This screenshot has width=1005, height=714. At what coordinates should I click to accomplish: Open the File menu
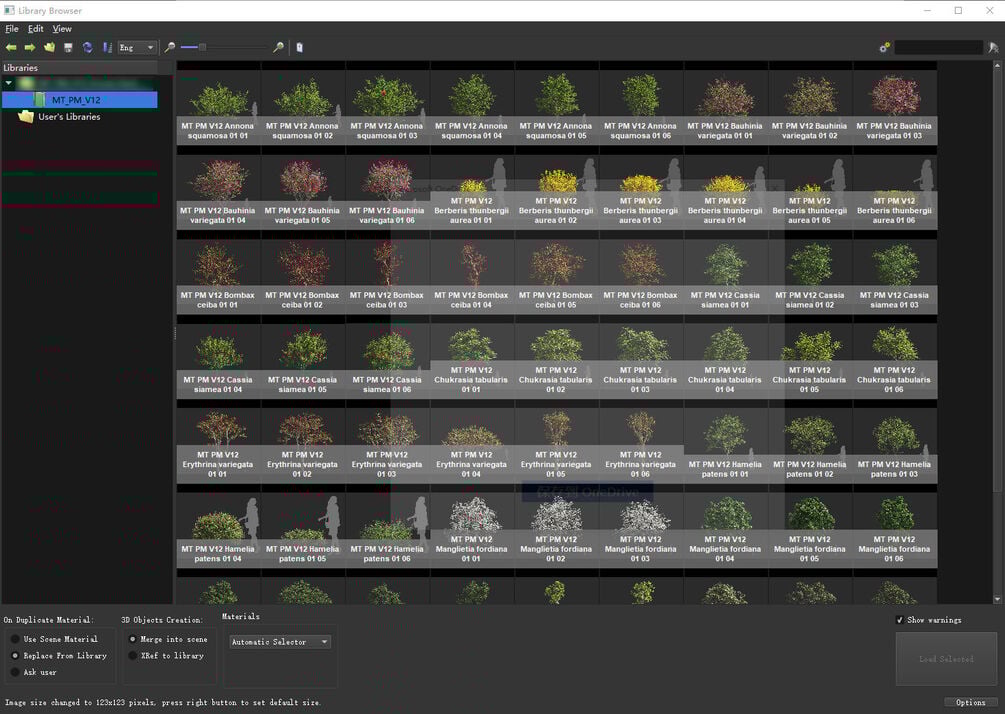pyautogui.click(x=12, y=29)
